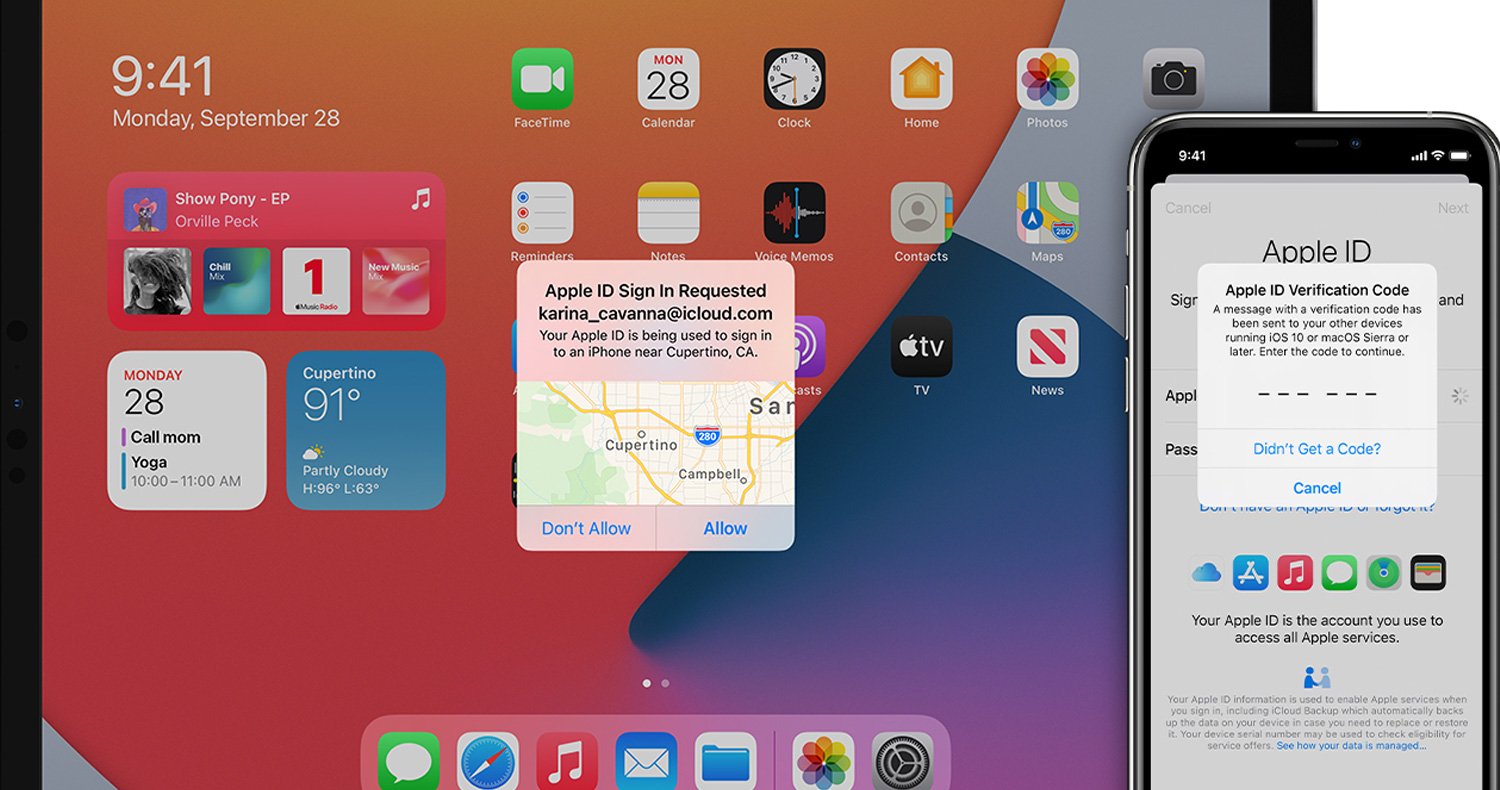
Task: Open Mail from the dock
Action: point(647,761)
